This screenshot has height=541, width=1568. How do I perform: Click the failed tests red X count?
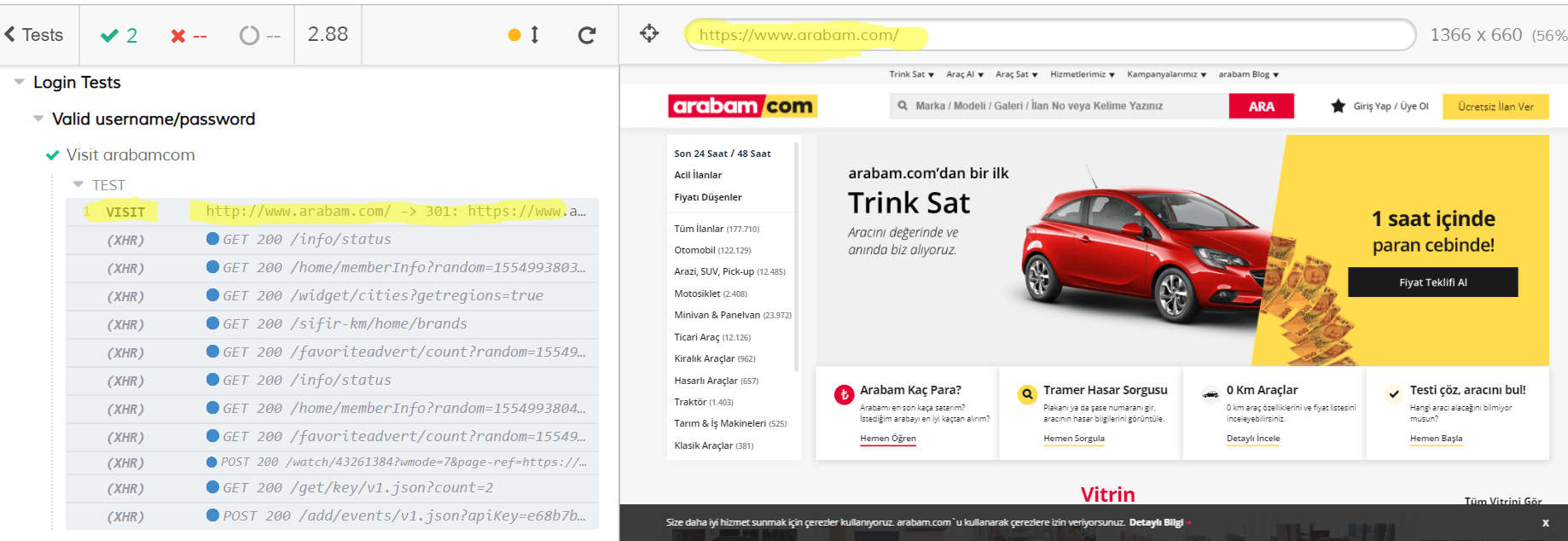189,36
